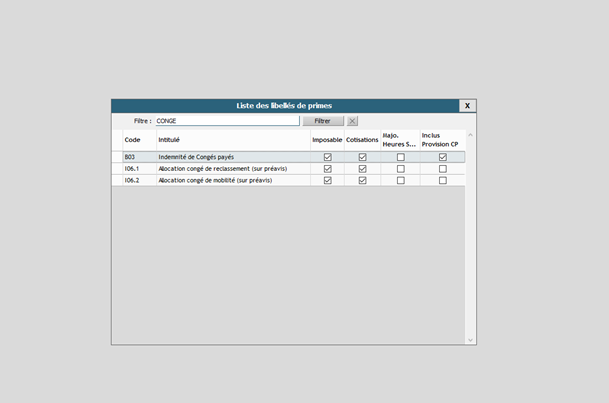This screenshot has height=403, width=609.
Task: Clear the filter with the X icon
Action: (352, 121)
